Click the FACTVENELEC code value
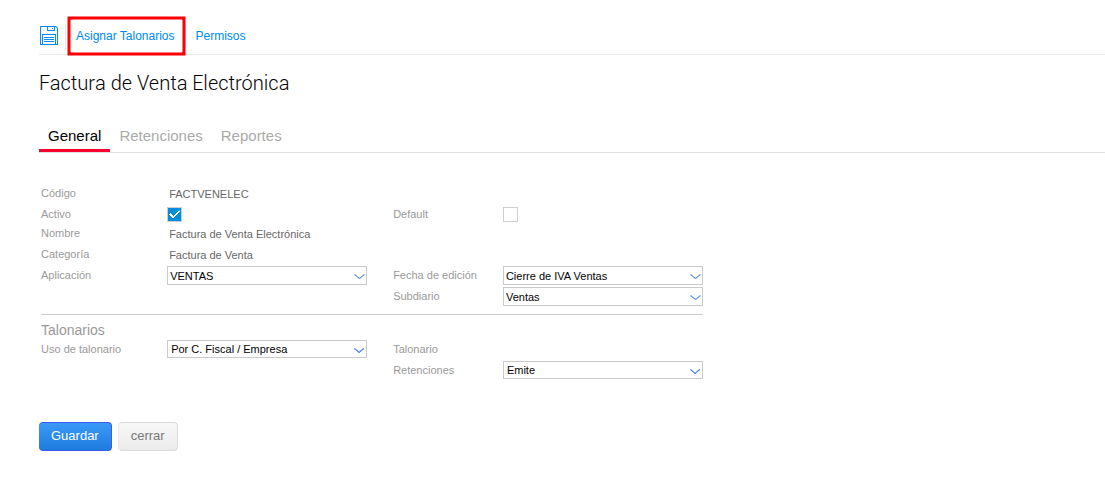 pos(209,194)
